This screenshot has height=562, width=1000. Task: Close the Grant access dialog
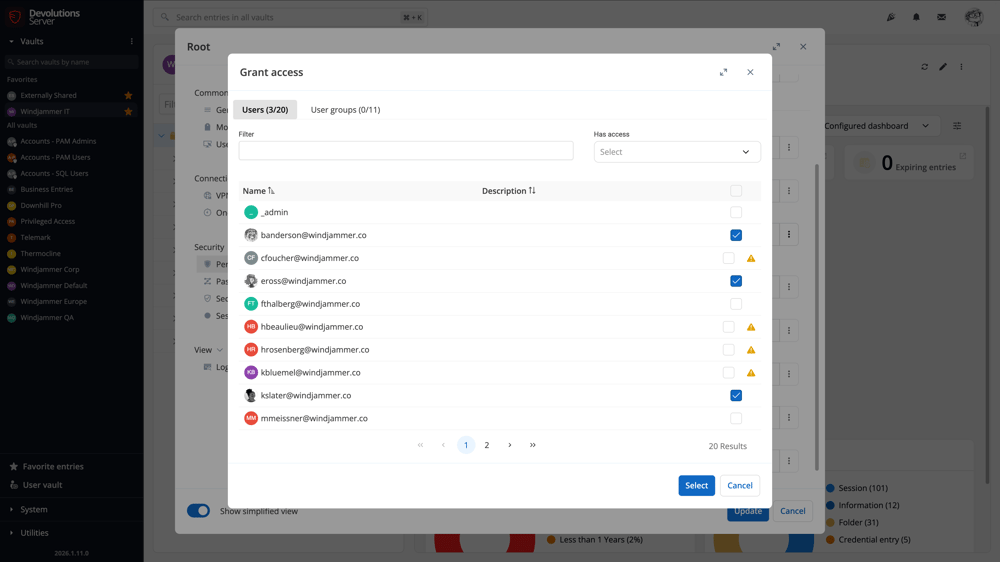coord(750,72)
